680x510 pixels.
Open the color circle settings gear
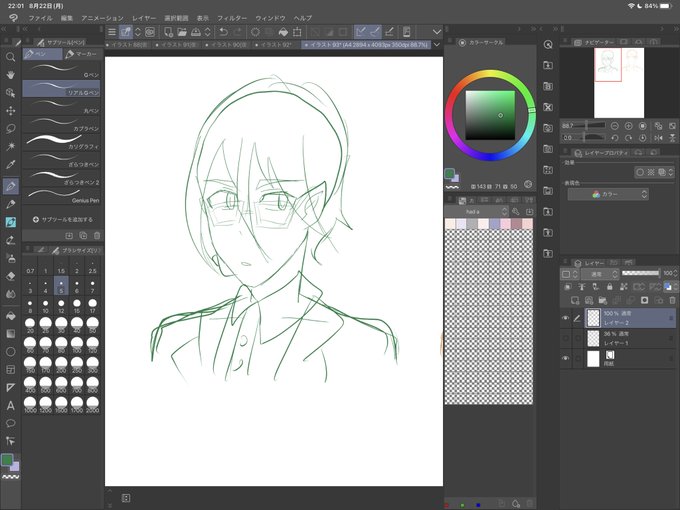pyautogui.click(x=528, y=184)
